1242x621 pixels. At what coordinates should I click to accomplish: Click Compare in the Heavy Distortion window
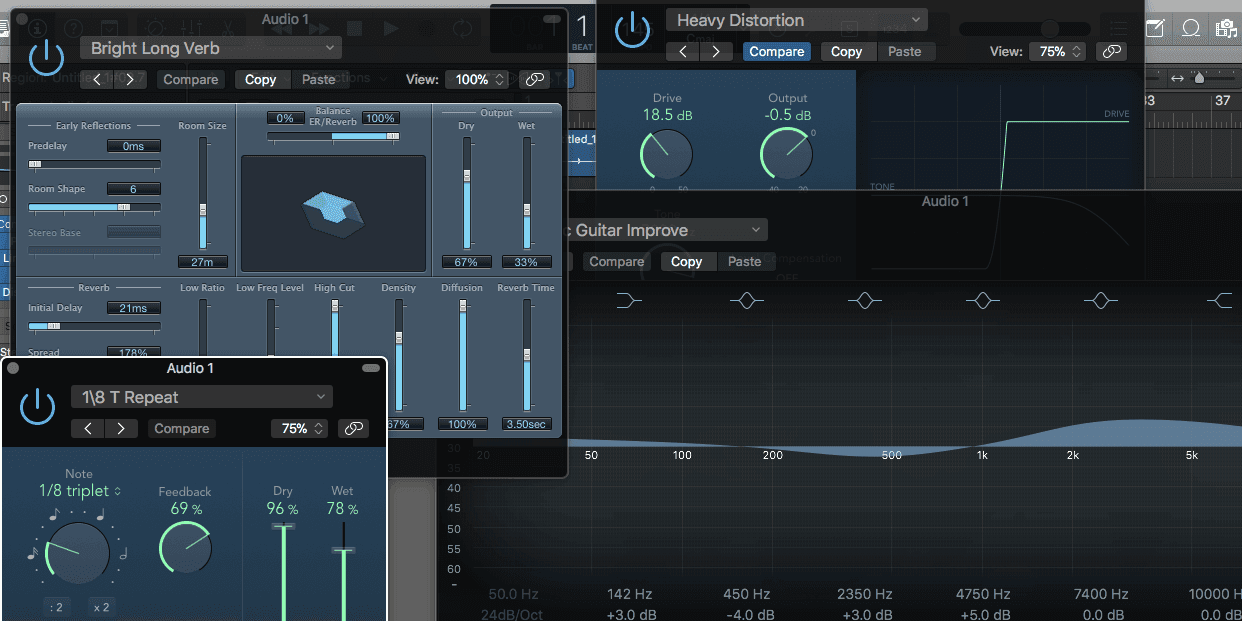777,51
